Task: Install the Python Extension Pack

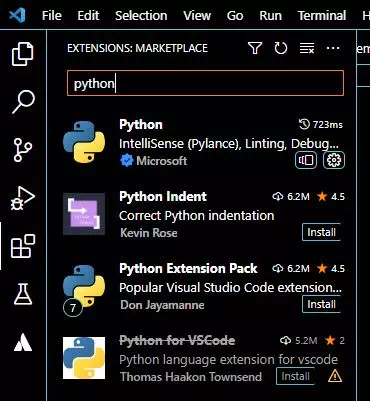Action: [321, 304]
